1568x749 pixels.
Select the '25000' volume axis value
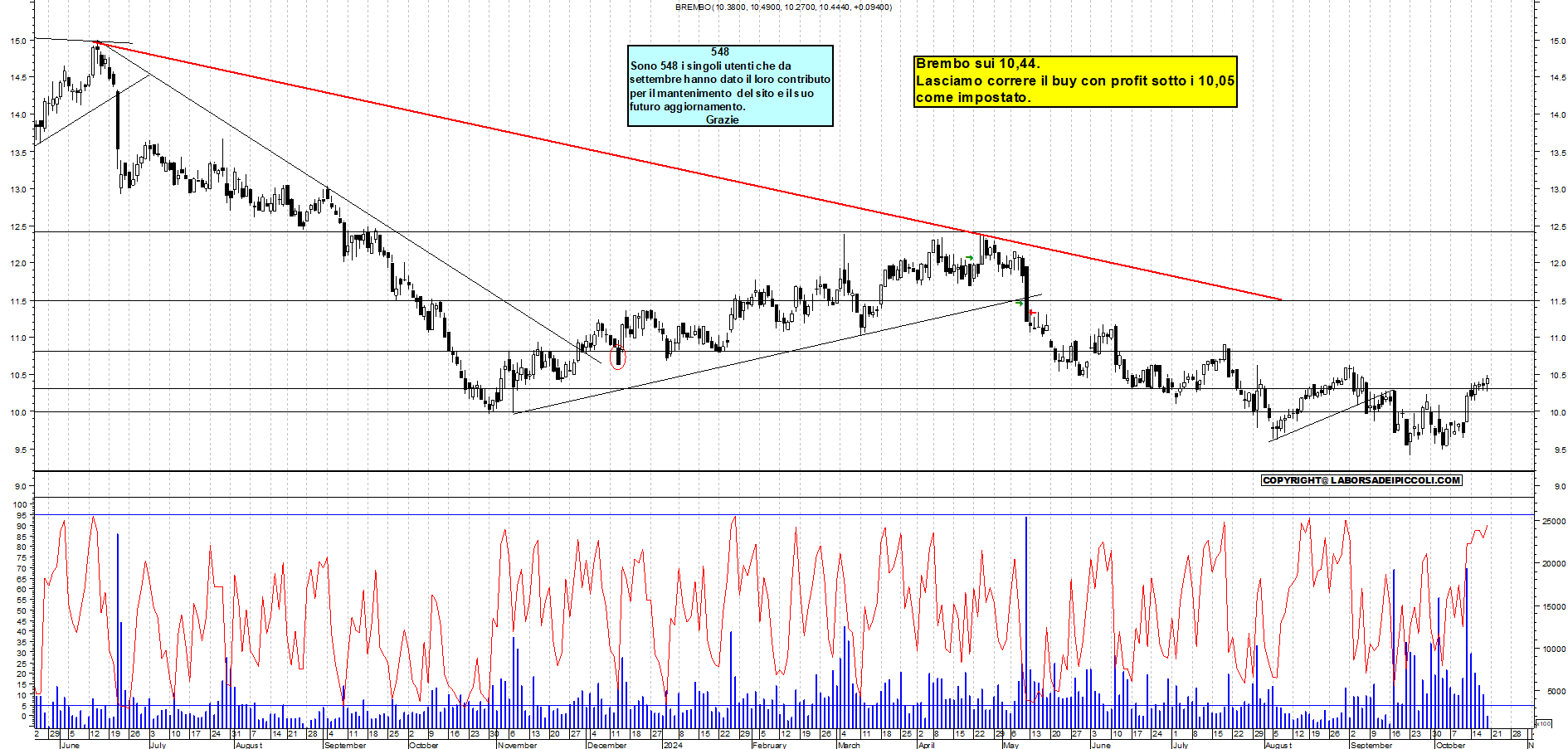[x=1553, y=521]
